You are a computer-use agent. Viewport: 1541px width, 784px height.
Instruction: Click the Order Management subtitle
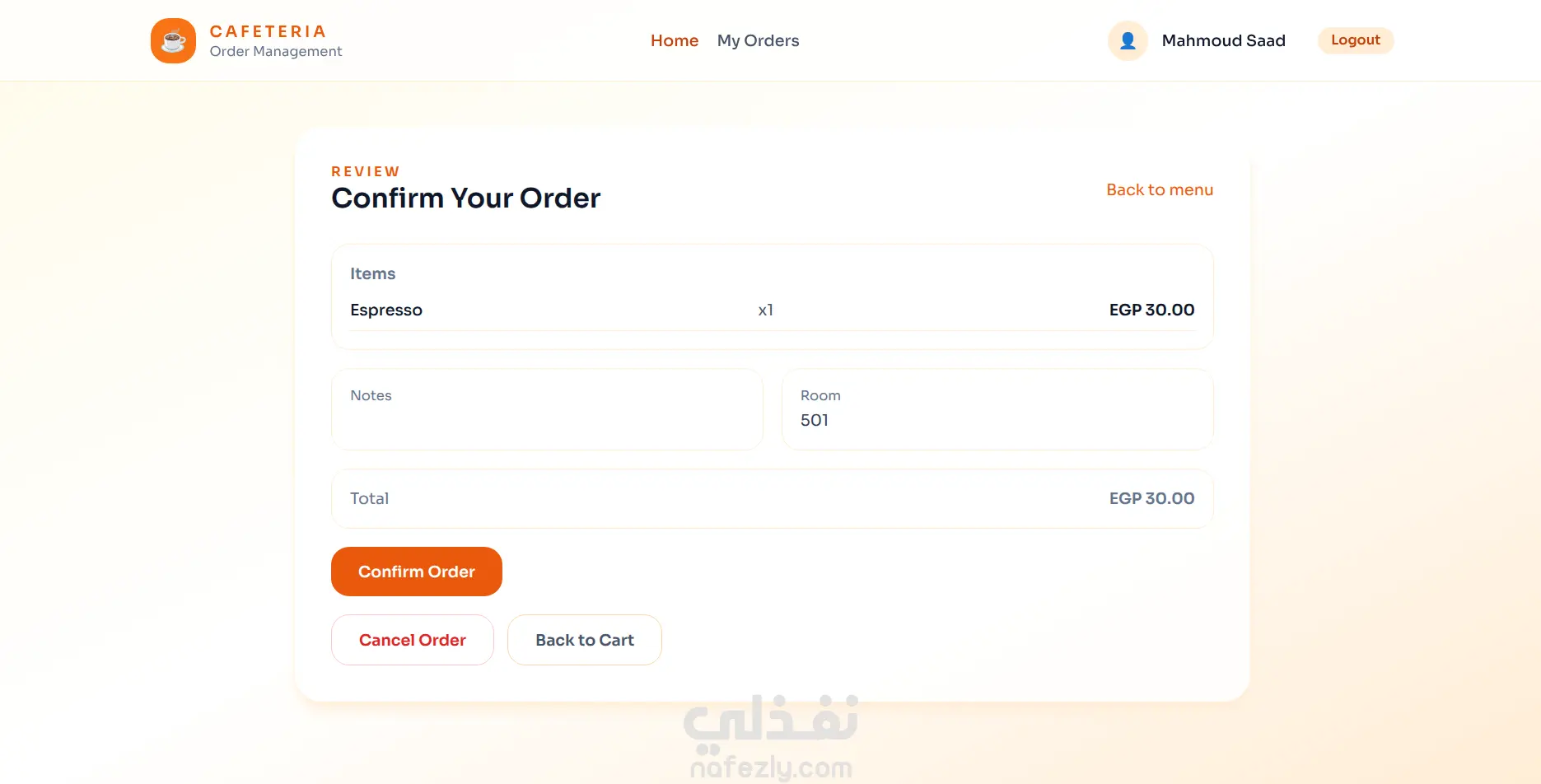point(275,51)
